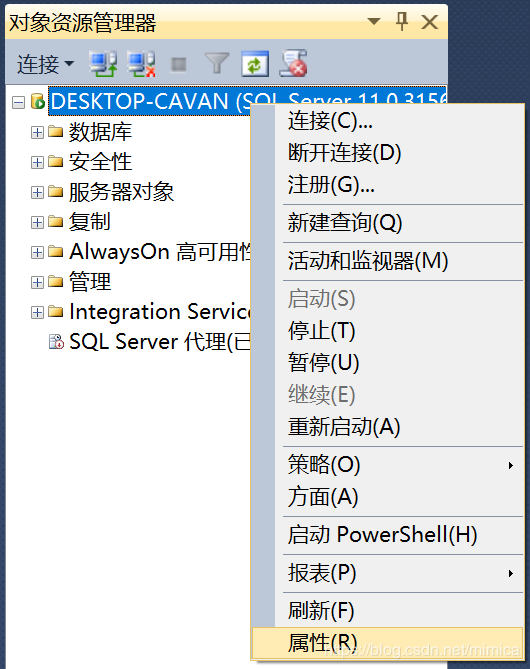Select the 服务器对象 tree item
This screenshot has width=530, height=669.
pos(121,192)
